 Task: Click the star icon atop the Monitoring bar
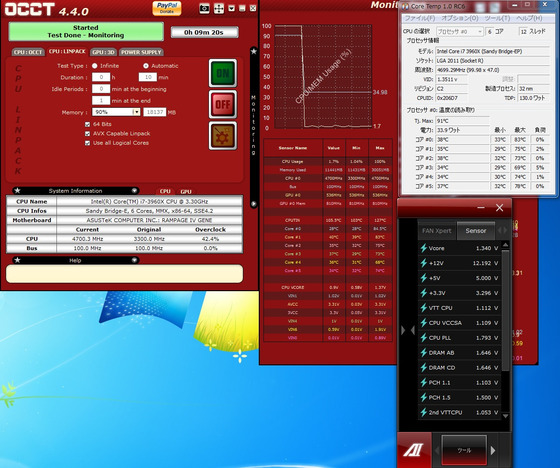[x=254, y=51]
